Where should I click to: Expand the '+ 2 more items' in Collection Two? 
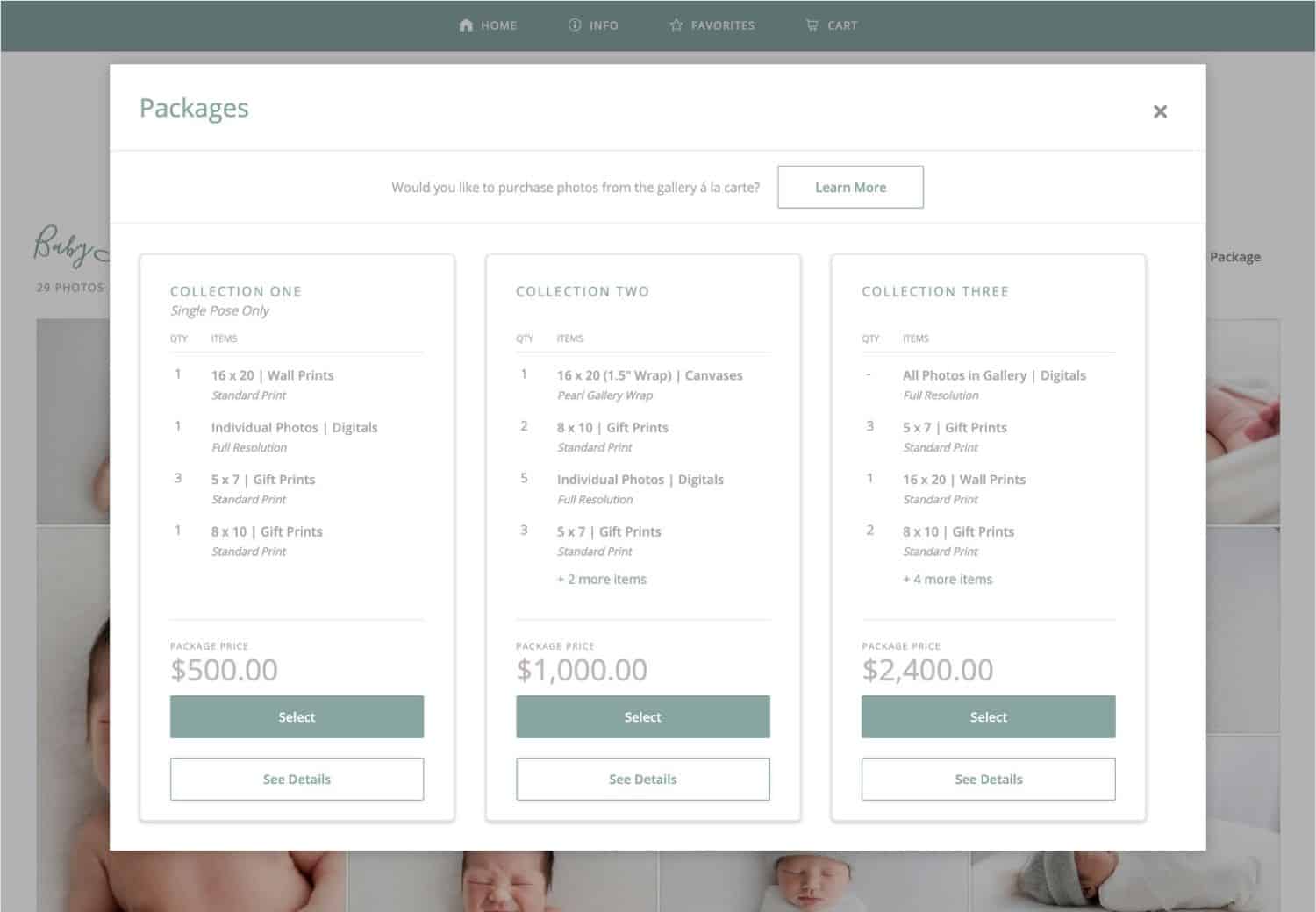point(602,579)
